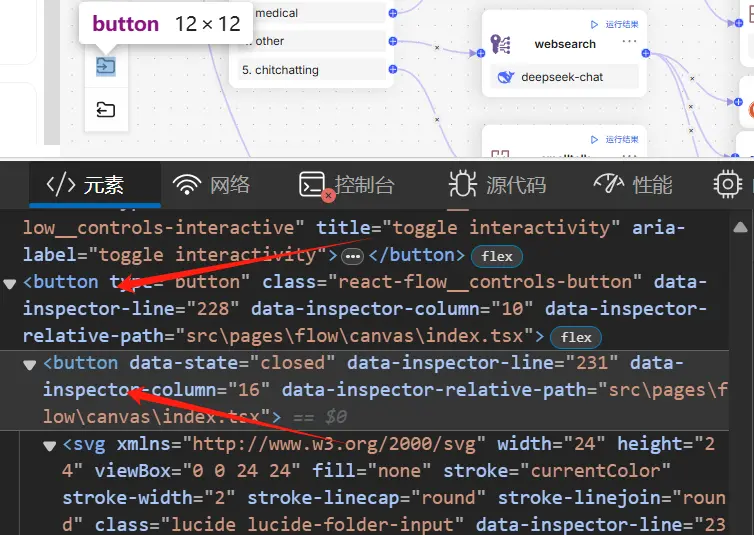Select the medical category row
The width and height of the screenshot is (754, 535).
click(314, 13)
